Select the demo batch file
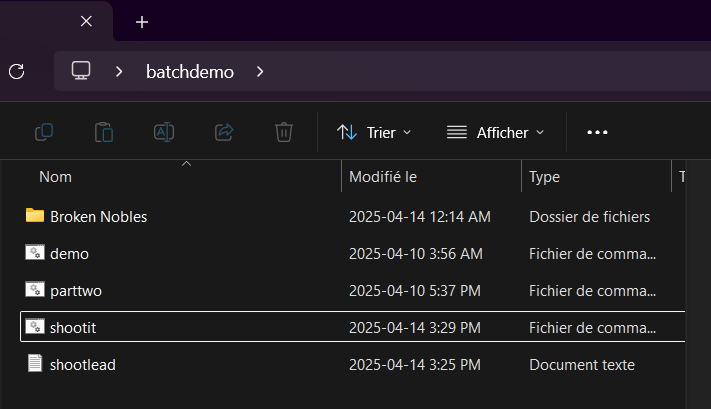The height and width of the screenshot is (409, 711). pos(69,254)
